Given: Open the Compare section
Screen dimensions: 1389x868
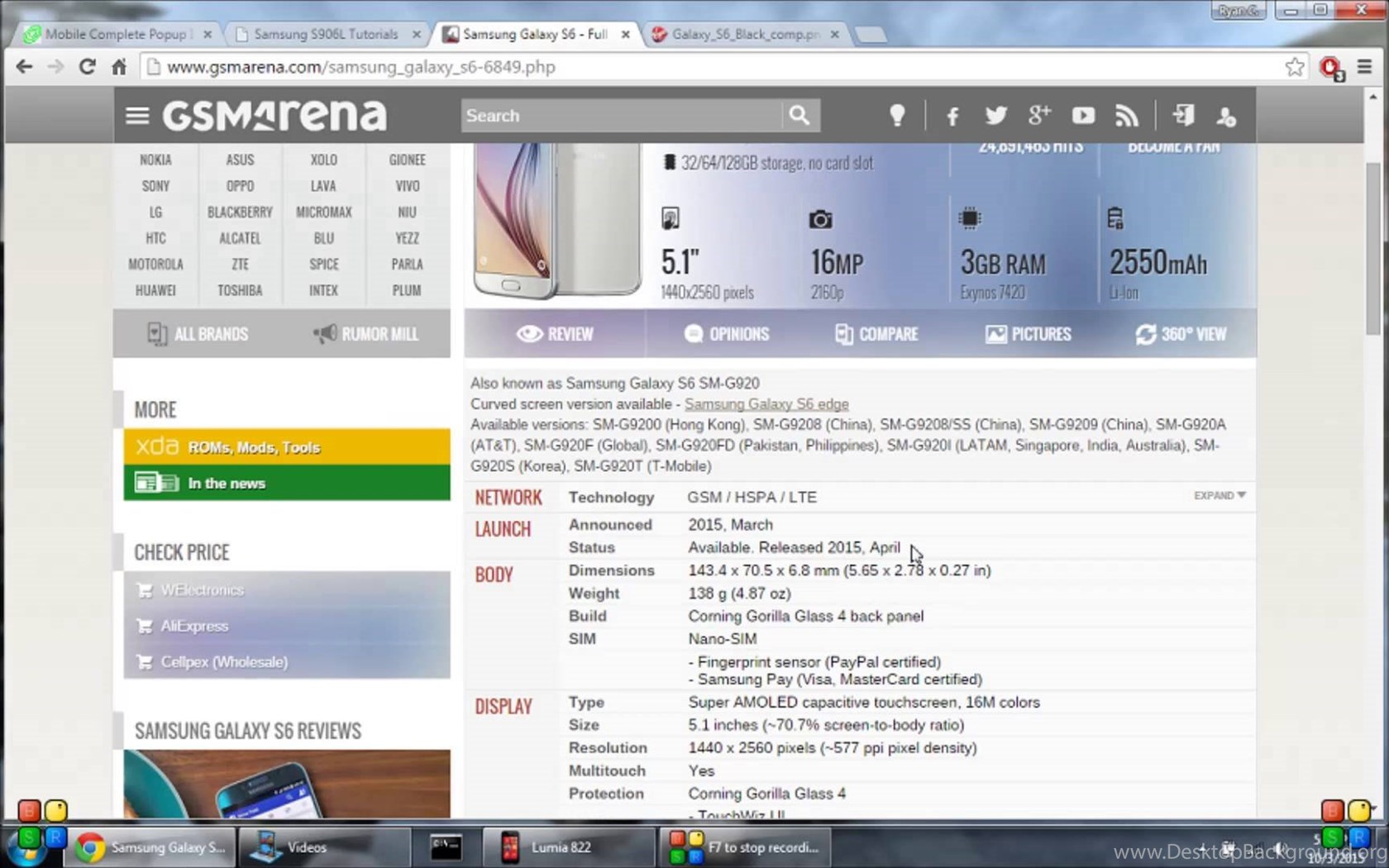Looking at the screenshot, I should (877, 334).
